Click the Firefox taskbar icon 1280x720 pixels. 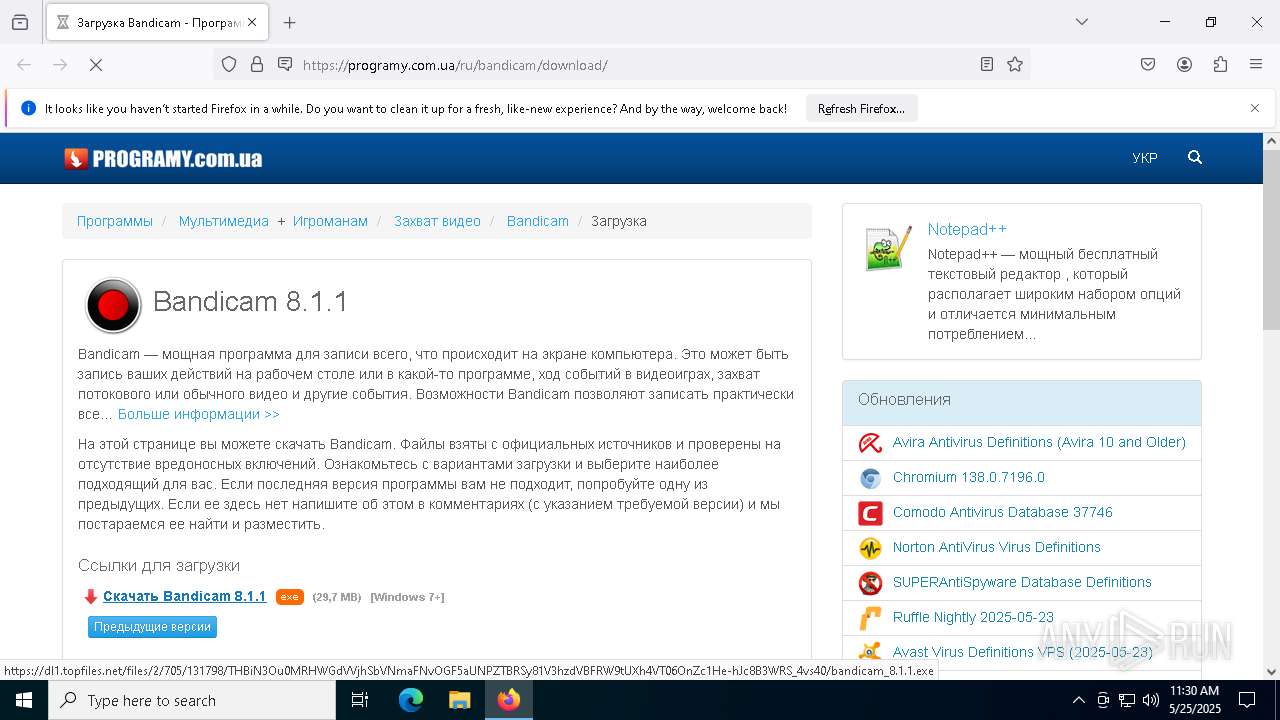pos(509,700)
